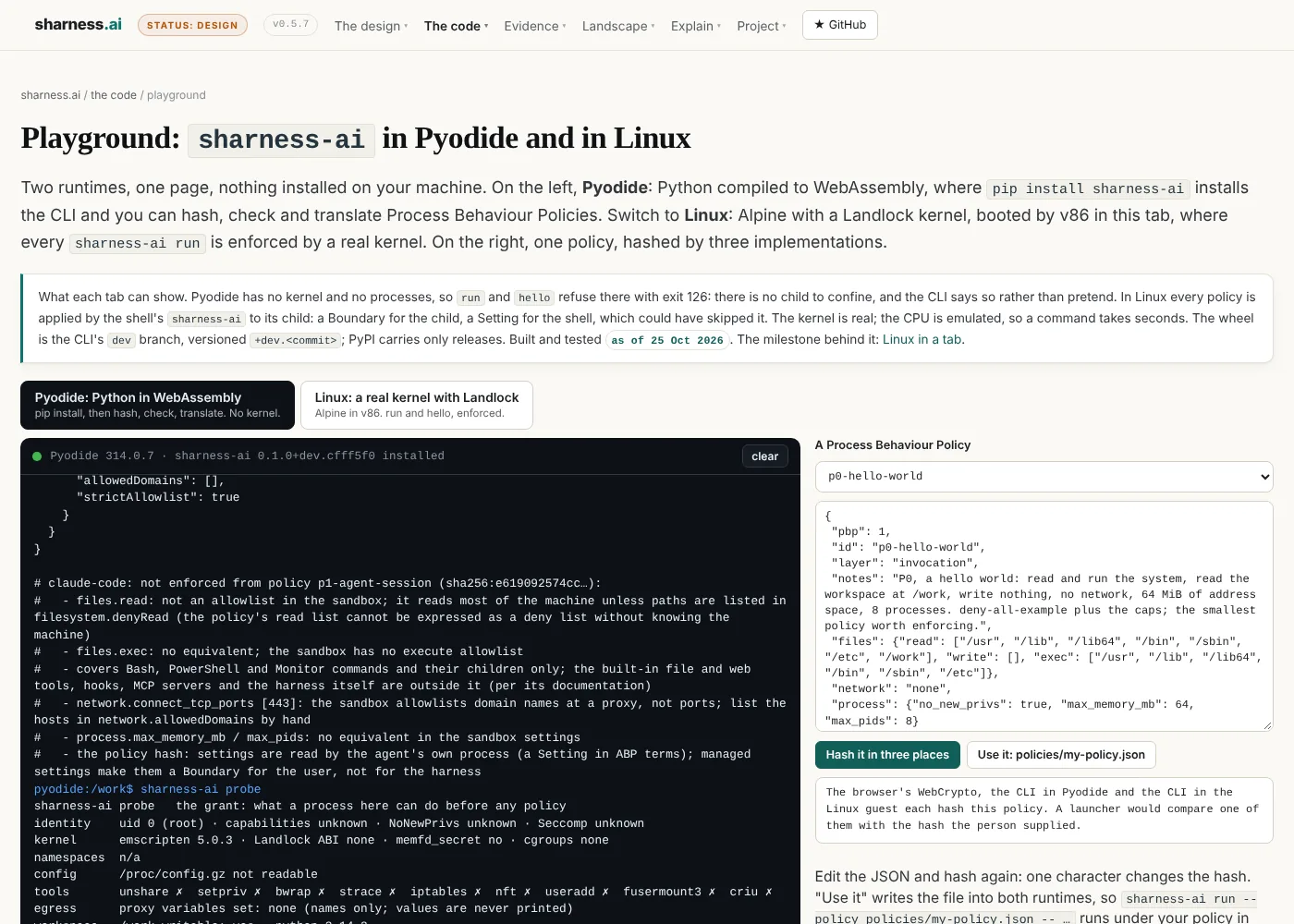Click the 'sharness-ai run' inline code
This screenshot has width=1294, height=924.
138,243
